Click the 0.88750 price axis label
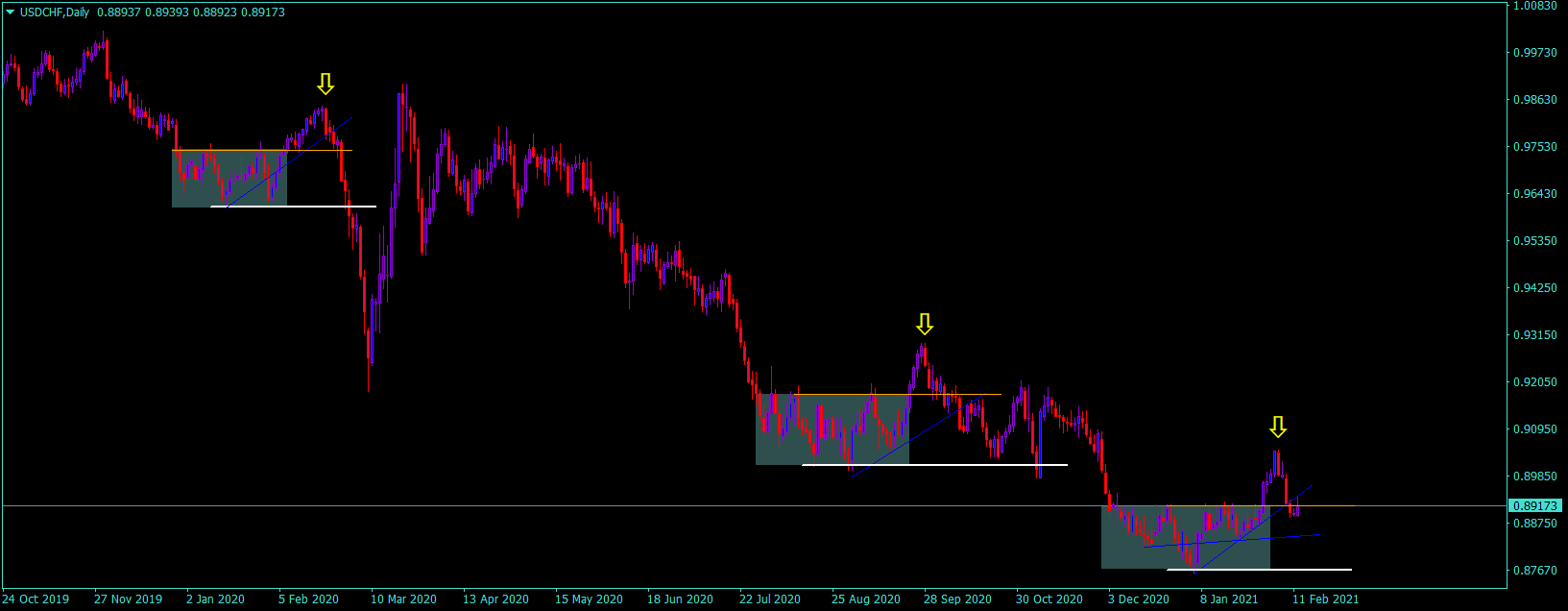The height and width of the screenshot is (611, 1568). click(1534, 524)
